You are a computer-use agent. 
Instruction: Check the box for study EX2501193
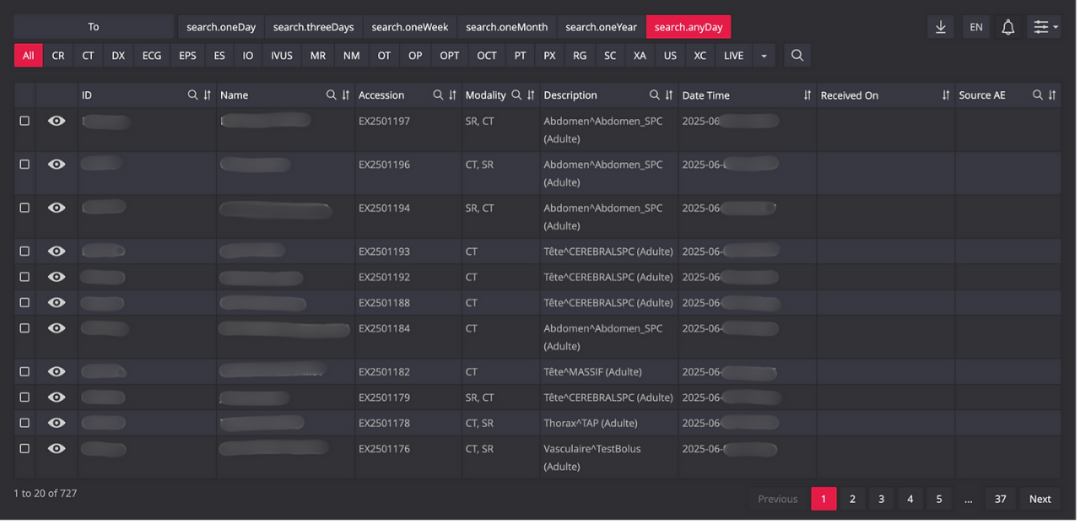[x=25, y=251]
